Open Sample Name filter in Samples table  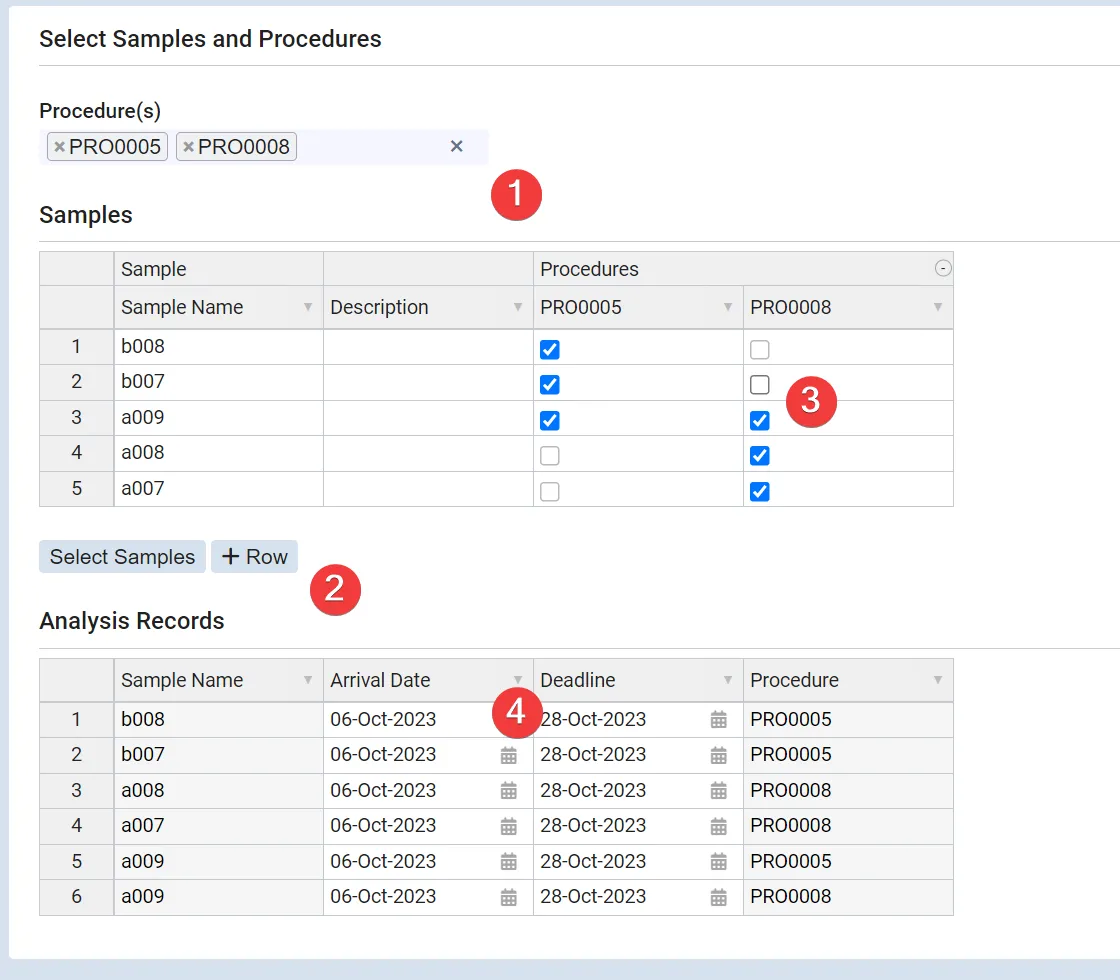(x=308, y=308)
